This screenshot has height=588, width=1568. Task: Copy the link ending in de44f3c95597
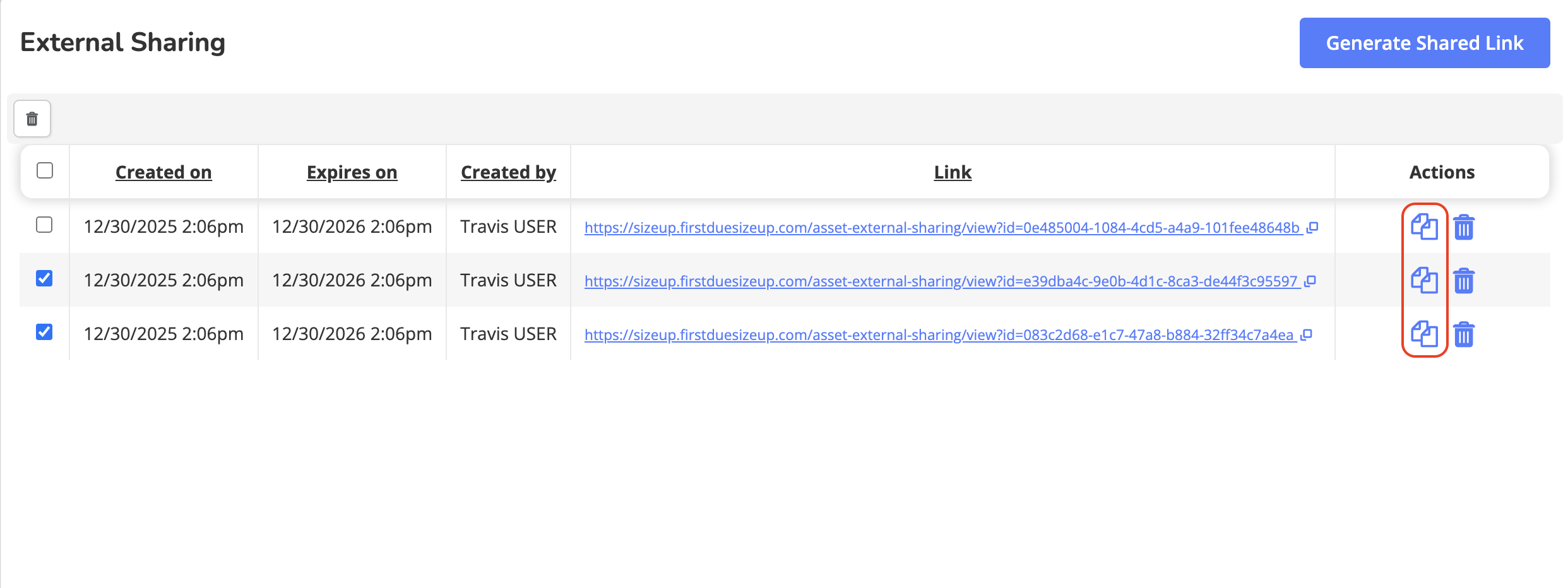tap(1424, 281)
